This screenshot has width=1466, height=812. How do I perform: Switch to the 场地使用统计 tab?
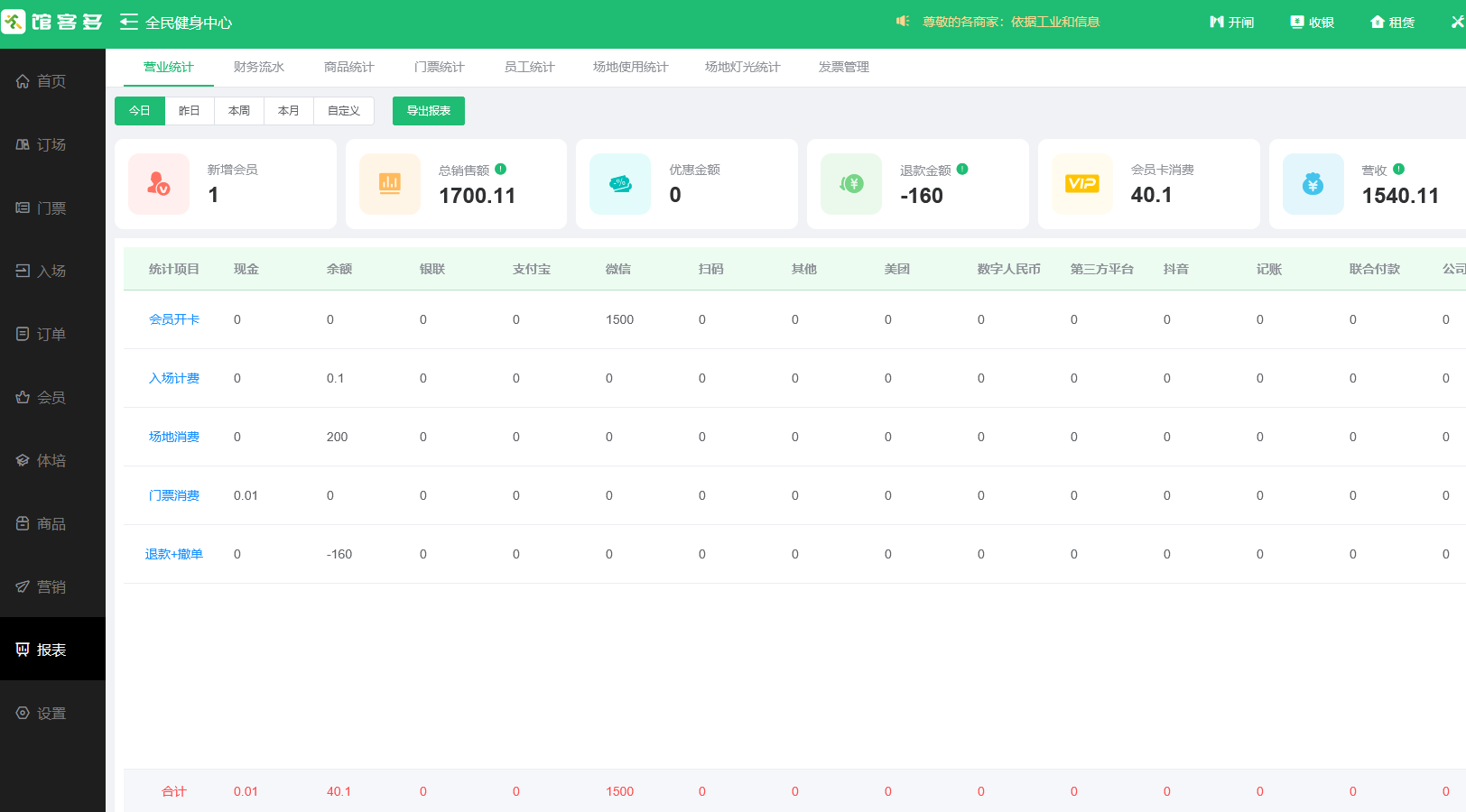[x=631, y=67]
